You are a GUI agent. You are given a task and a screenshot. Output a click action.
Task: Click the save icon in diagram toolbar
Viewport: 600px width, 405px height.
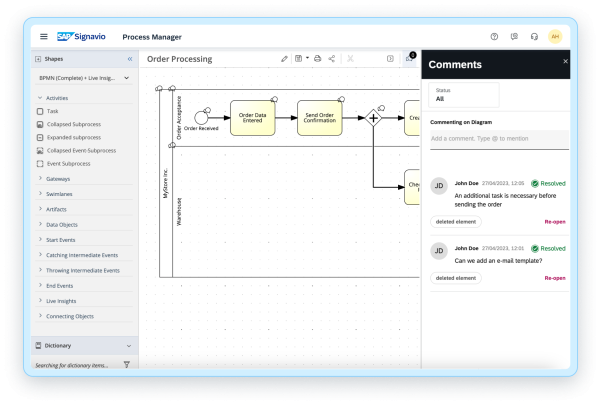[x=298, y=59]
